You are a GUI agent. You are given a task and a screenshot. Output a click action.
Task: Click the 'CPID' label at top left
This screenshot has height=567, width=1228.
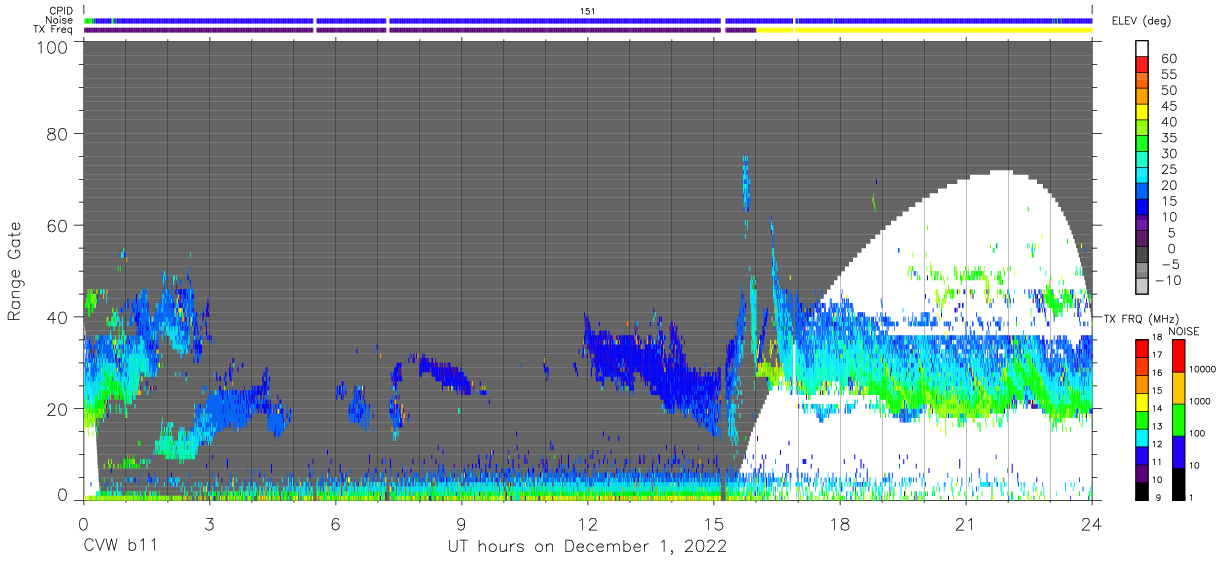61,11
